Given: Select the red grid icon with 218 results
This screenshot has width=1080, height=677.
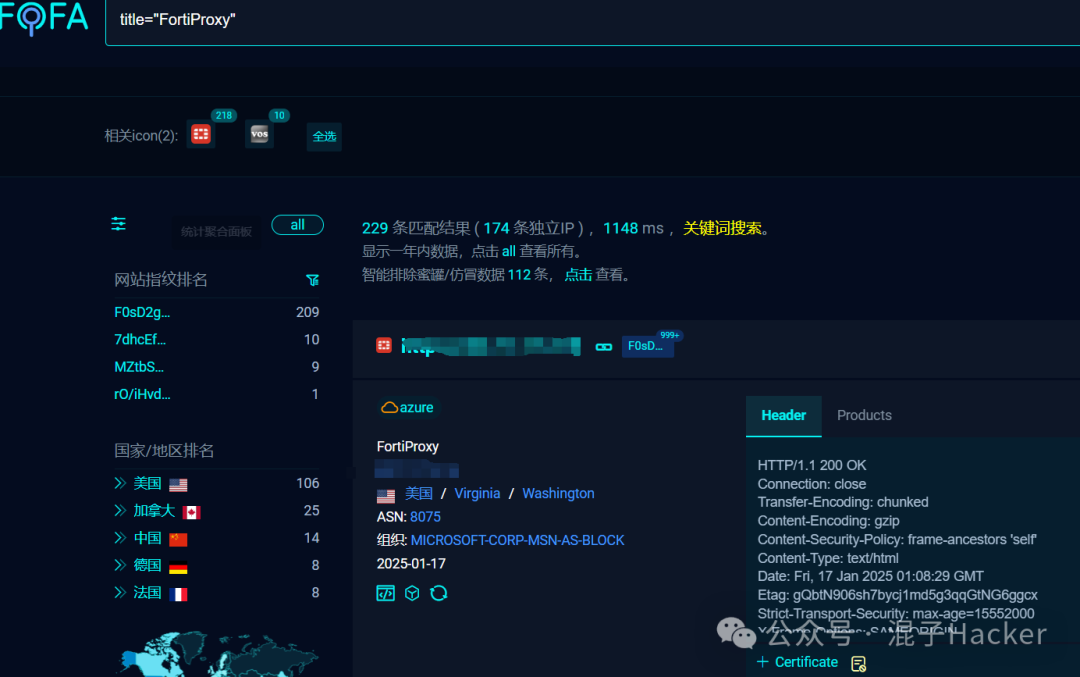Looking at the screenshot, I should tap(200, 134).
